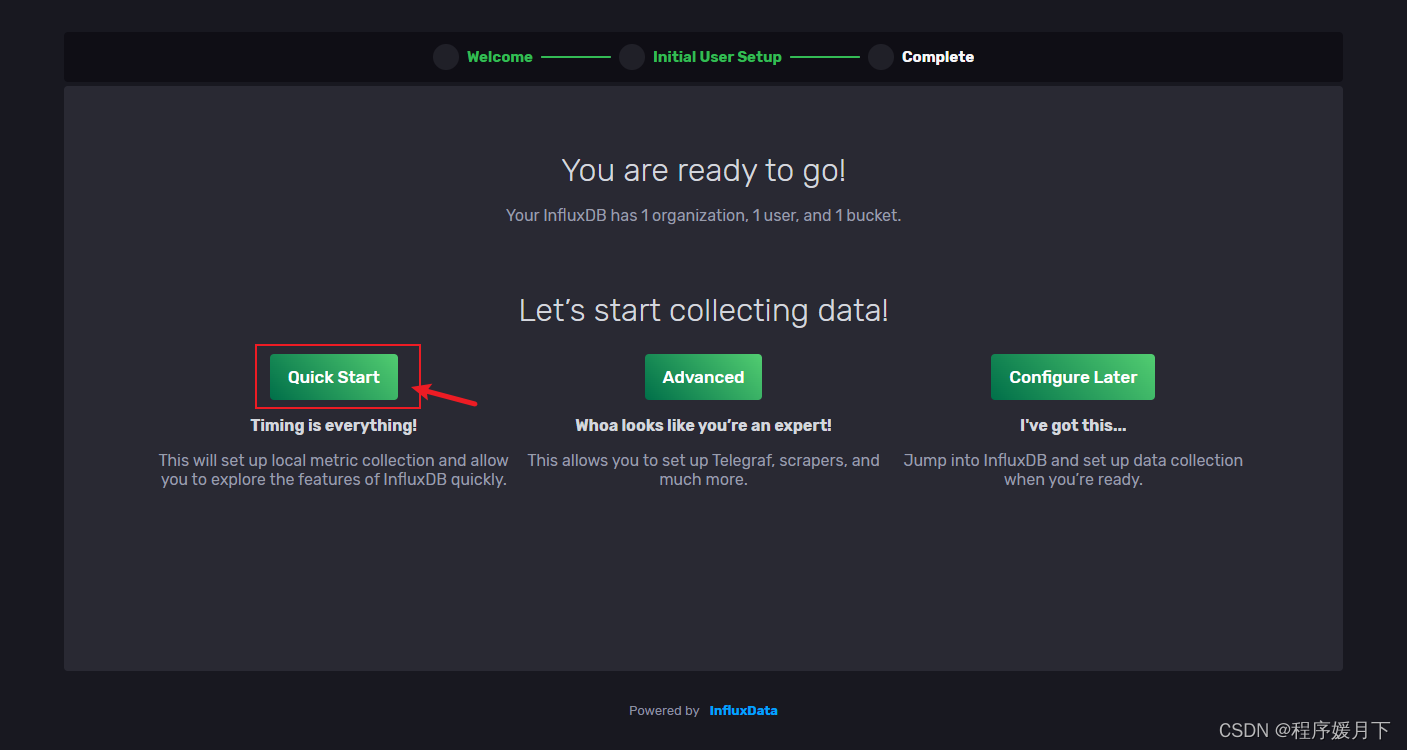The image size is (1407, 750).
Task: Select the Complete step label
Action: (938, 57)
